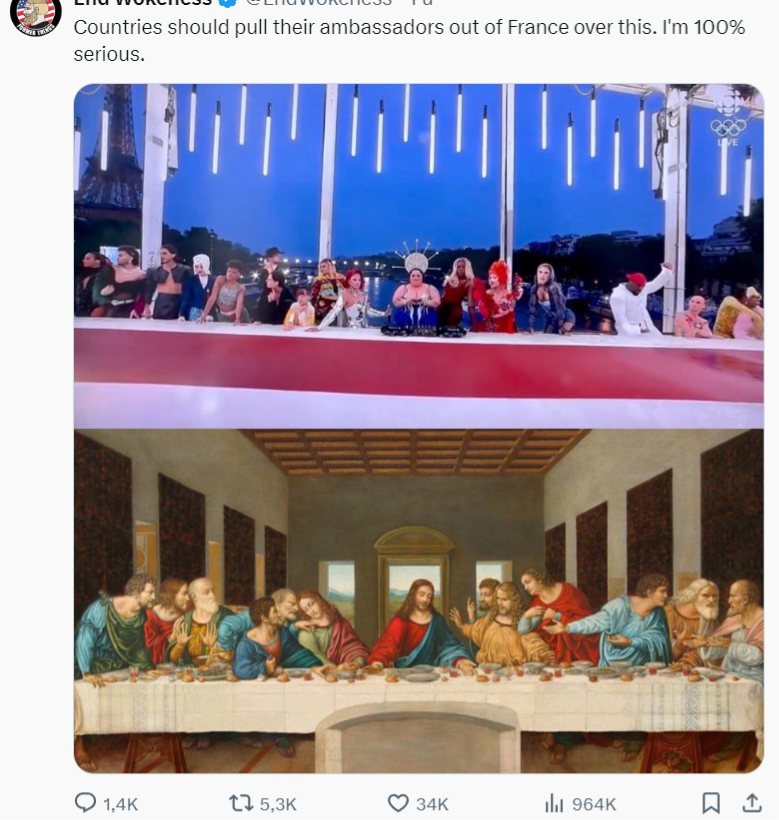Like the tweet with the heart icon
779x820 pixels.
[398, 803]
